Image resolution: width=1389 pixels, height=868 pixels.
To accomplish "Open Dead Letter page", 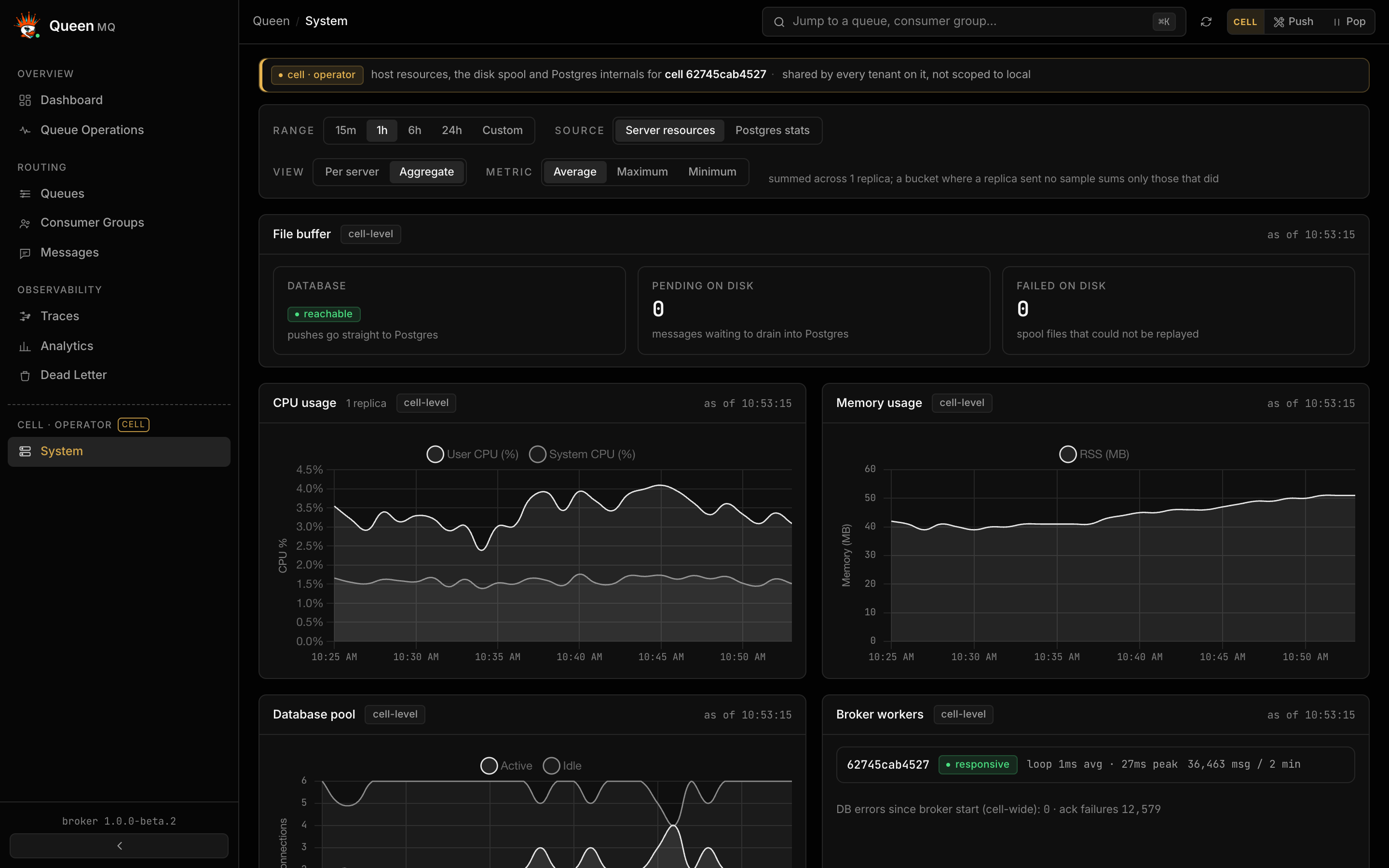I will tap(119, 376).
